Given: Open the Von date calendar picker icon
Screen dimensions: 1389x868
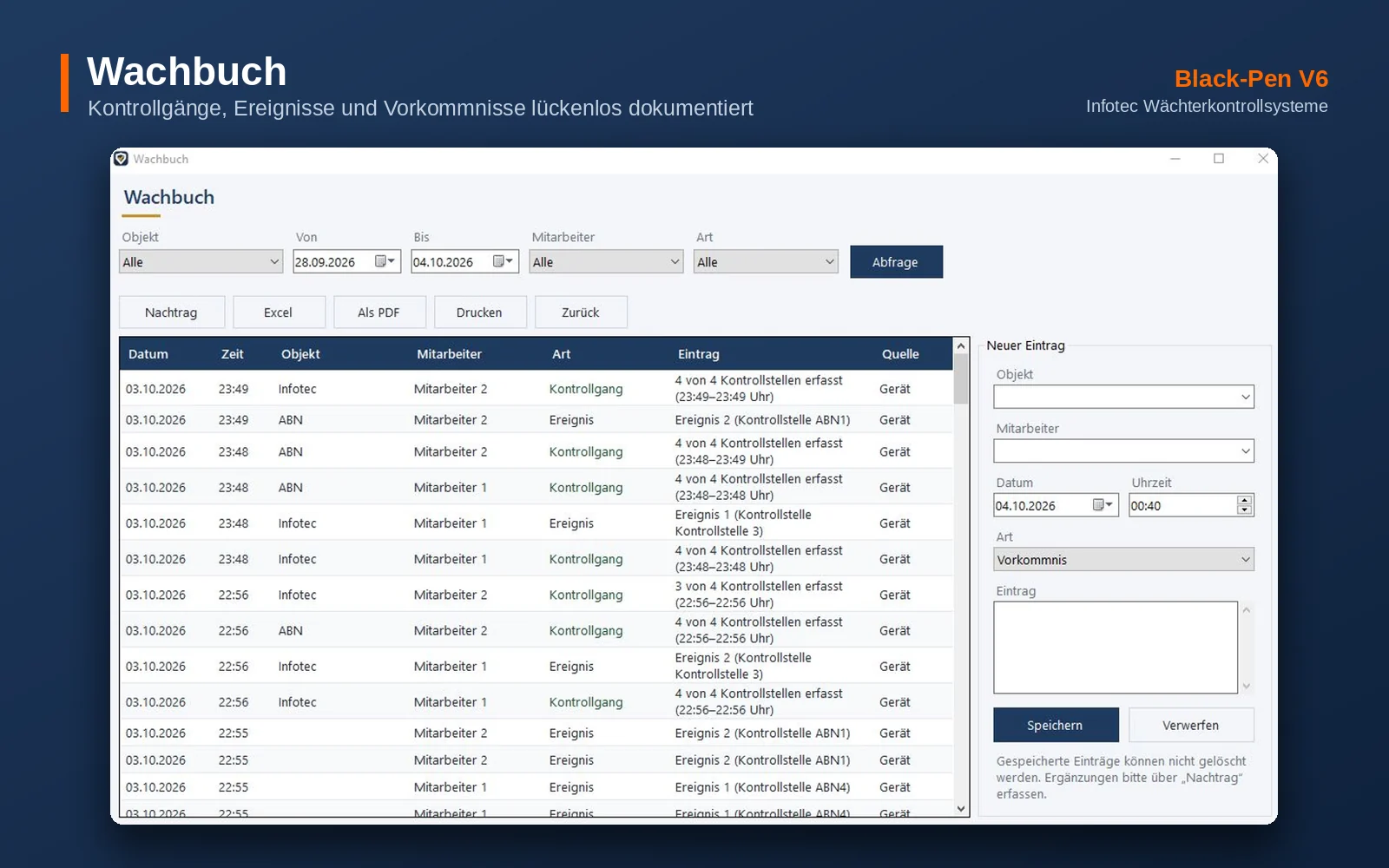Looking at the screenshot, I should click(x=385, y=261).
